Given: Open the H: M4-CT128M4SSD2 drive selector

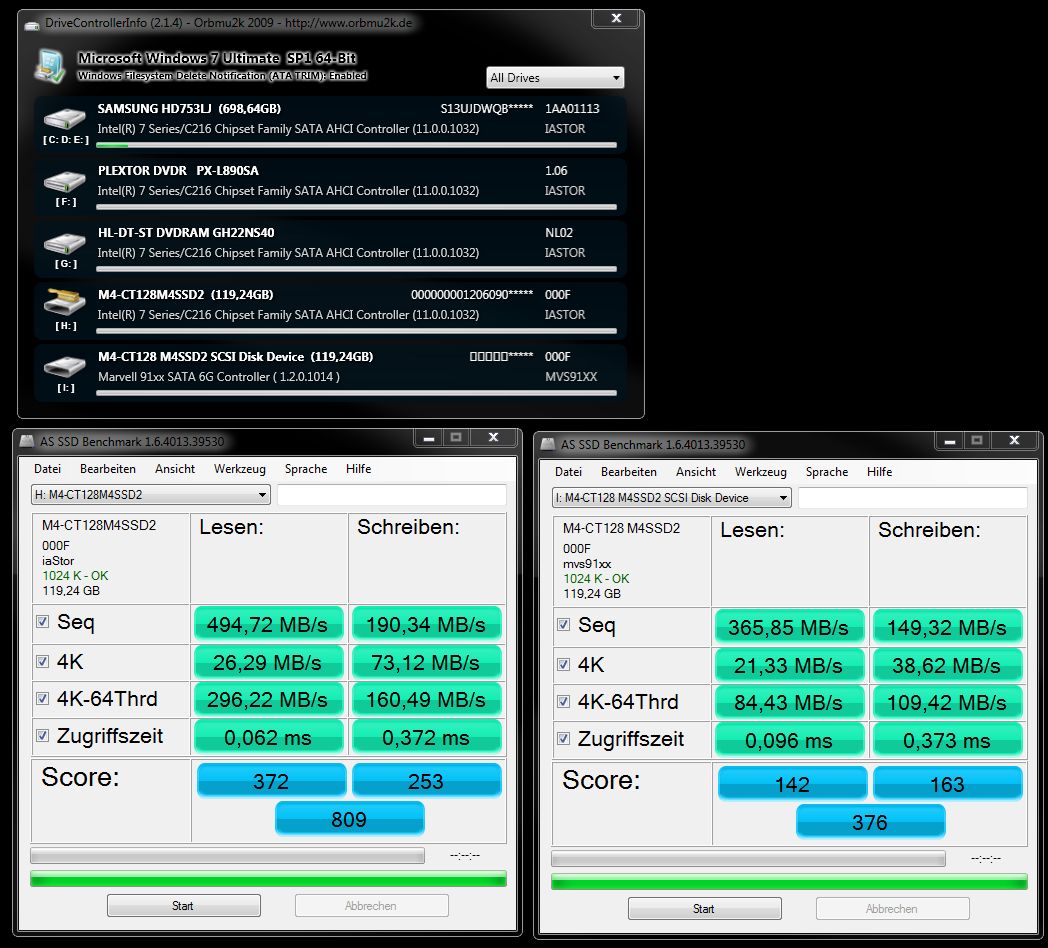Looking at the screenshot, I should (x=150, y=495).
